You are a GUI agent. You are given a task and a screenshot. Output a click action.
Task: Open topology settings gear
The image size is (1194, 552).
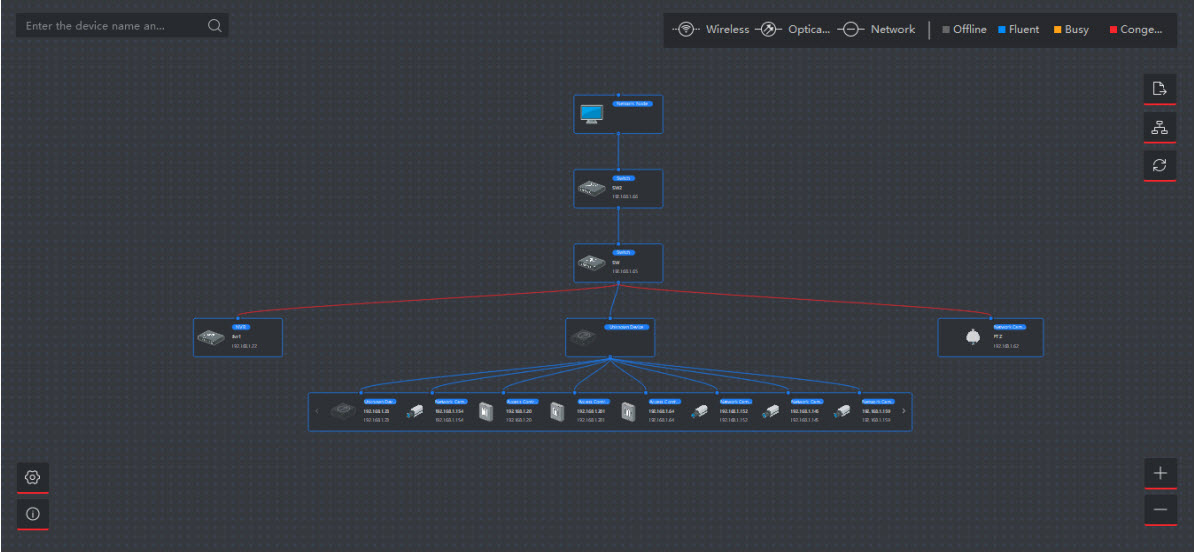33,478
